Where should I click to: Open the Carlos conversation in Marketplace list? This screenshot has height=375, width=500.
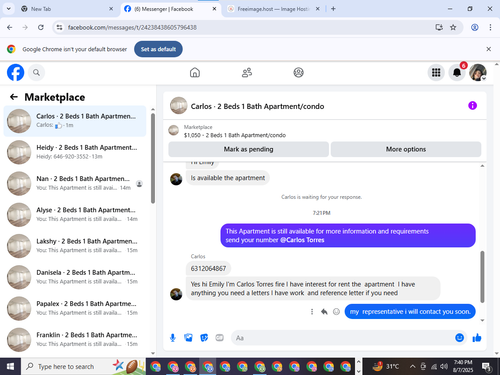[75, 121]
